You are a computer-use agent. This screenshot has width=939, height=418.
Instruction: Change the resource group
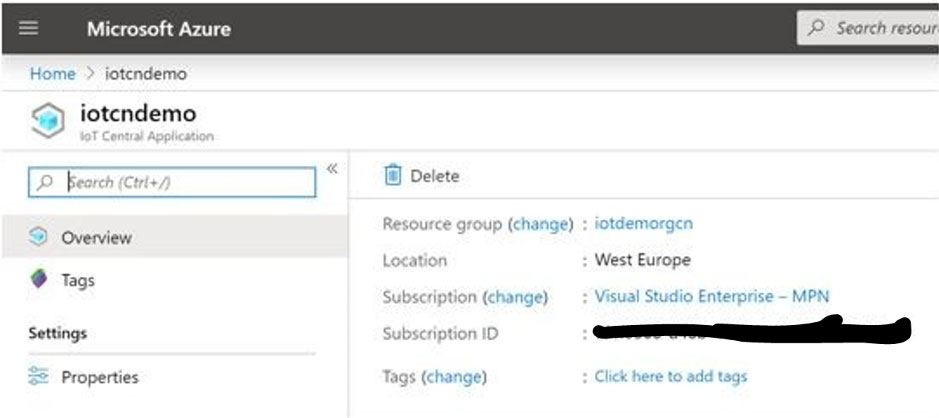tap(541, 224)
